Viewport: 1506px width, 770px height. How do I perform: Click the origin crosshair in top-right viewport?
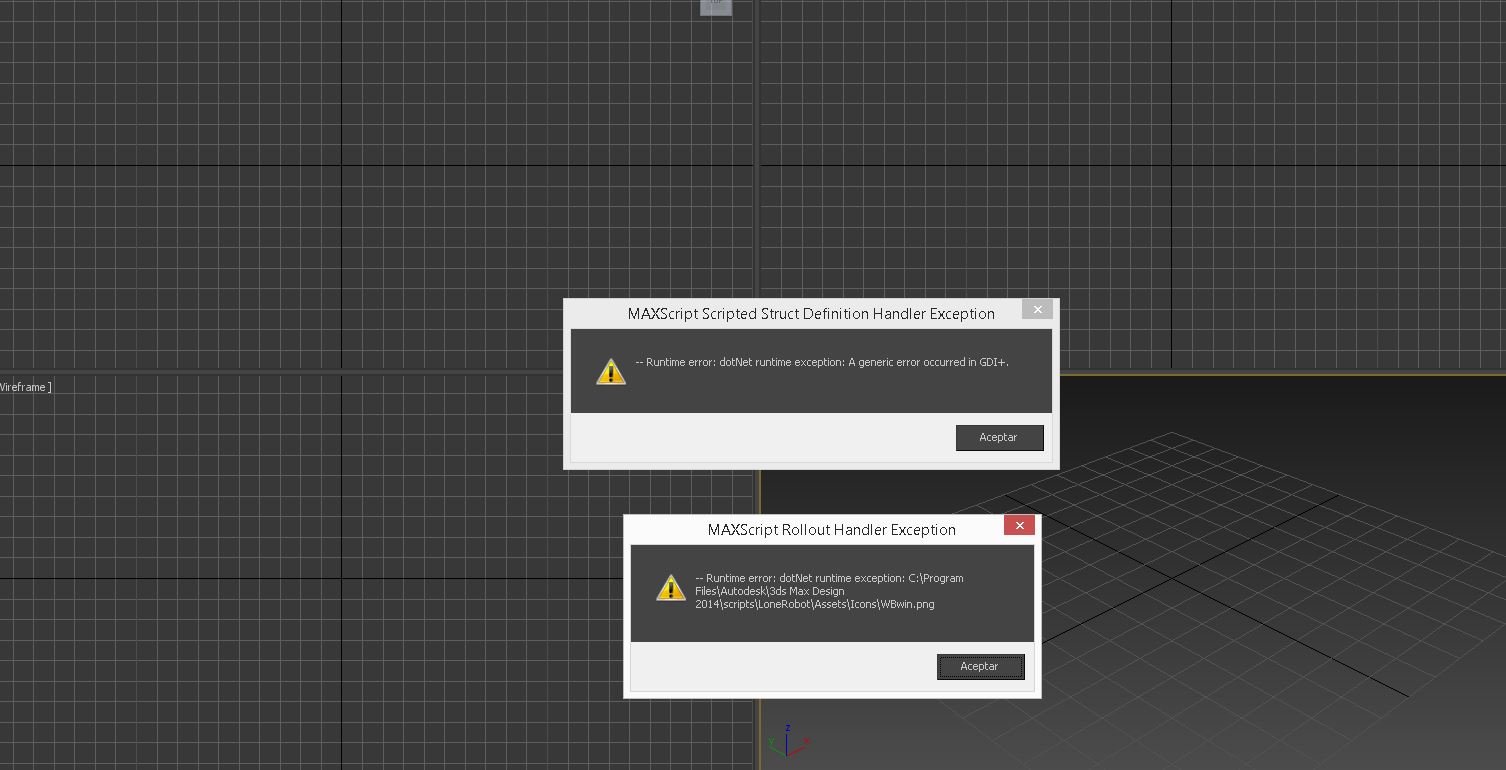point(1171,165)
